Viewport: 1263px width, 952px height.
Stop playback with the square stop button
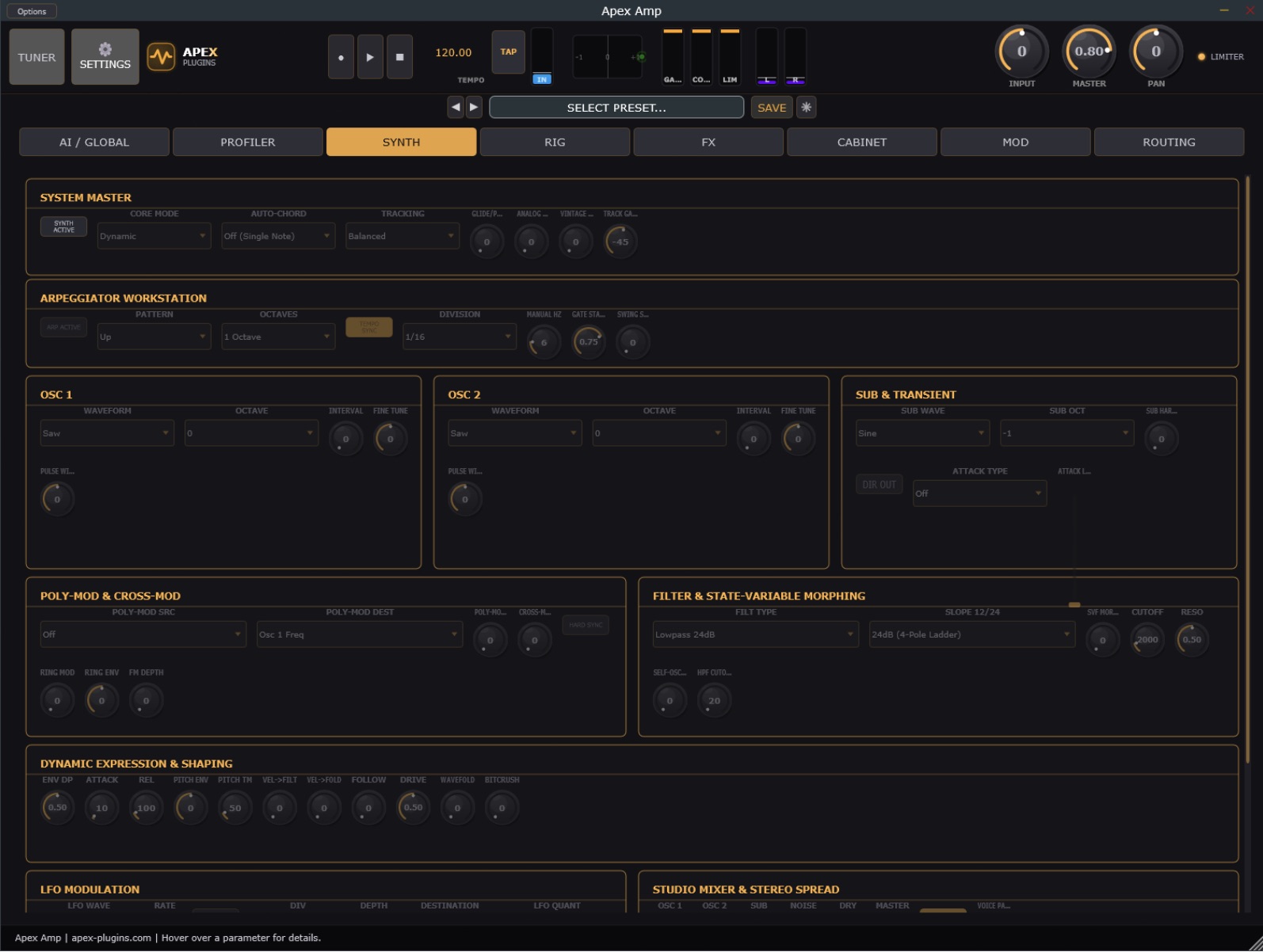399,57
